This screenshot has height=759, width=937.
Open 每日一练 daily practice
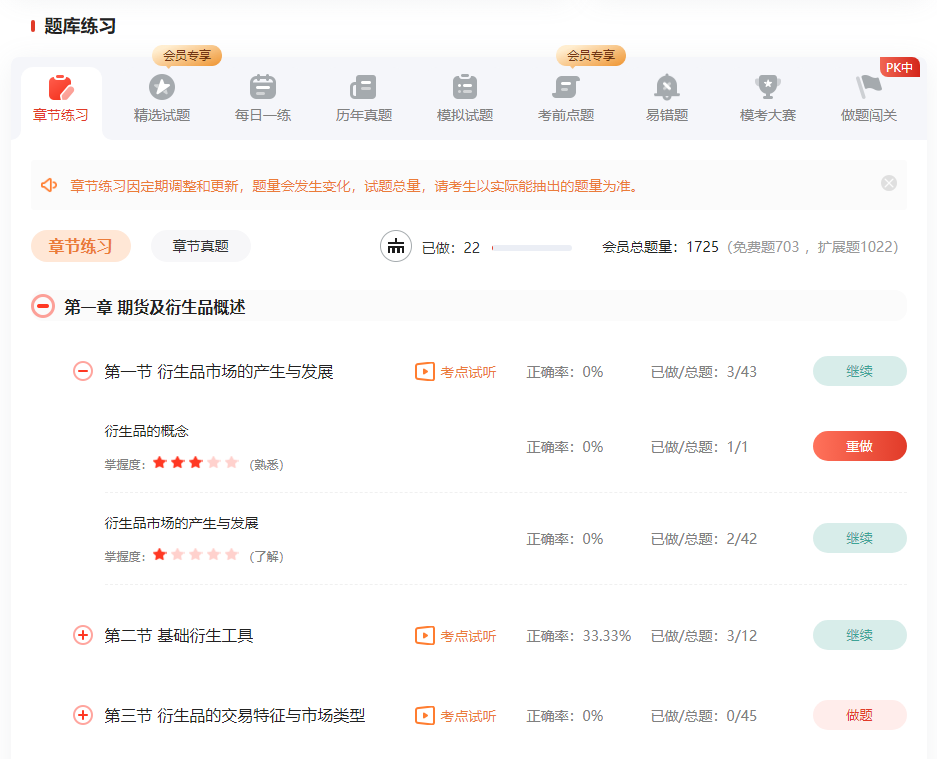[262, 95]
